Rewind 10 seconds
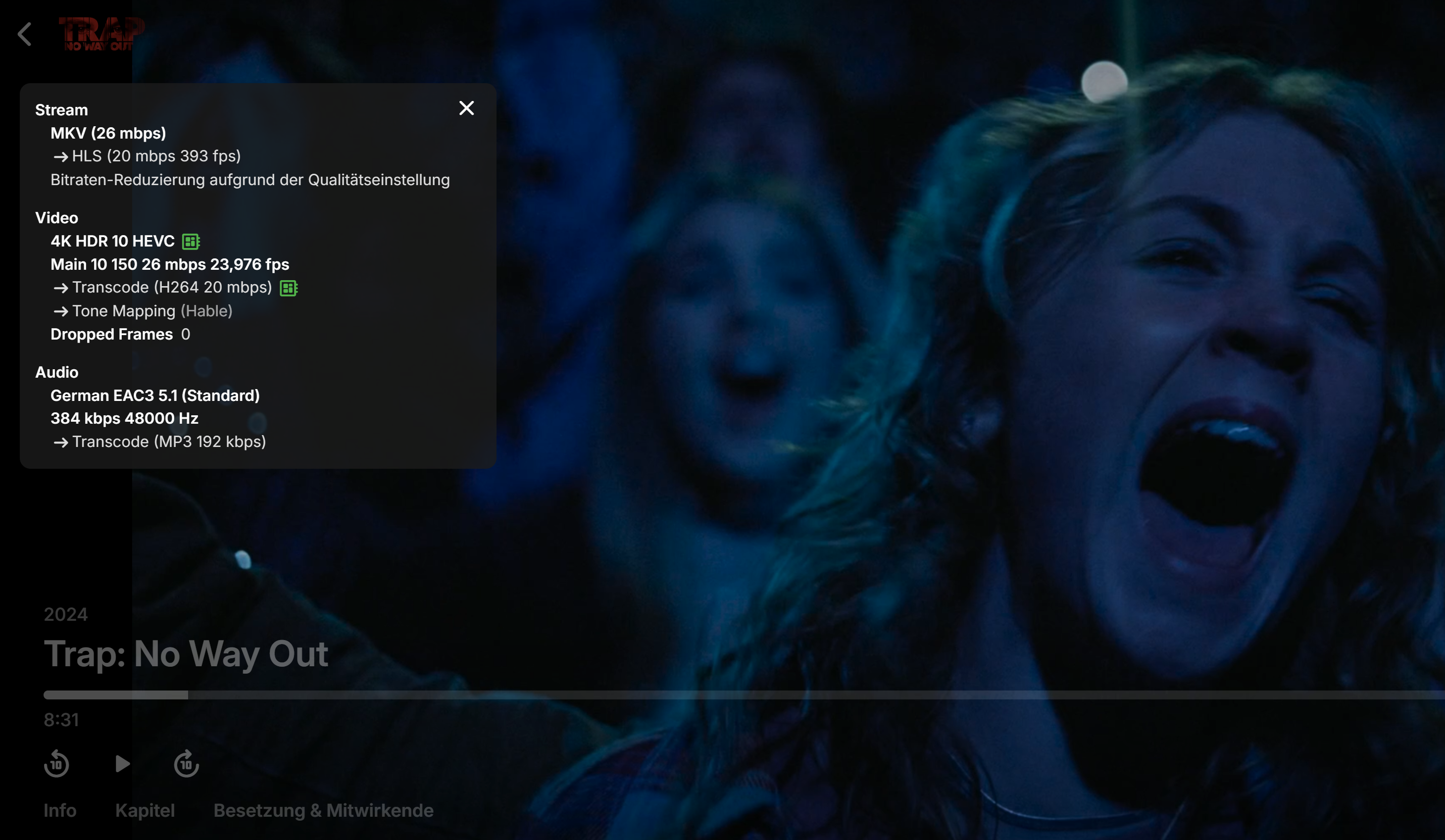Viewport: 1445px width, 840px height. click(x=56, y=764)
